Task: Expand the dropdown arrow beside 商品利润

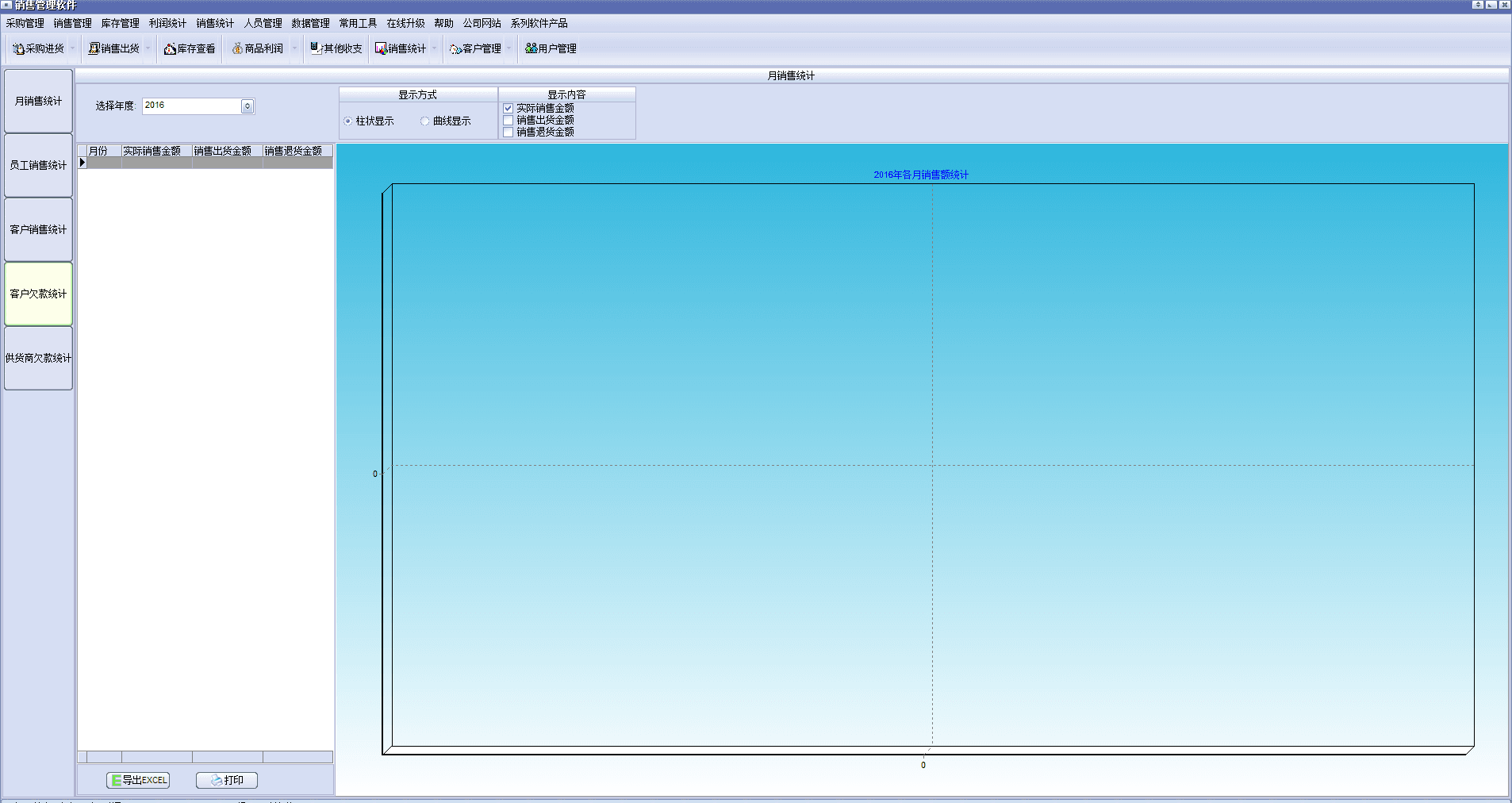Action: (x=294, y=49)
